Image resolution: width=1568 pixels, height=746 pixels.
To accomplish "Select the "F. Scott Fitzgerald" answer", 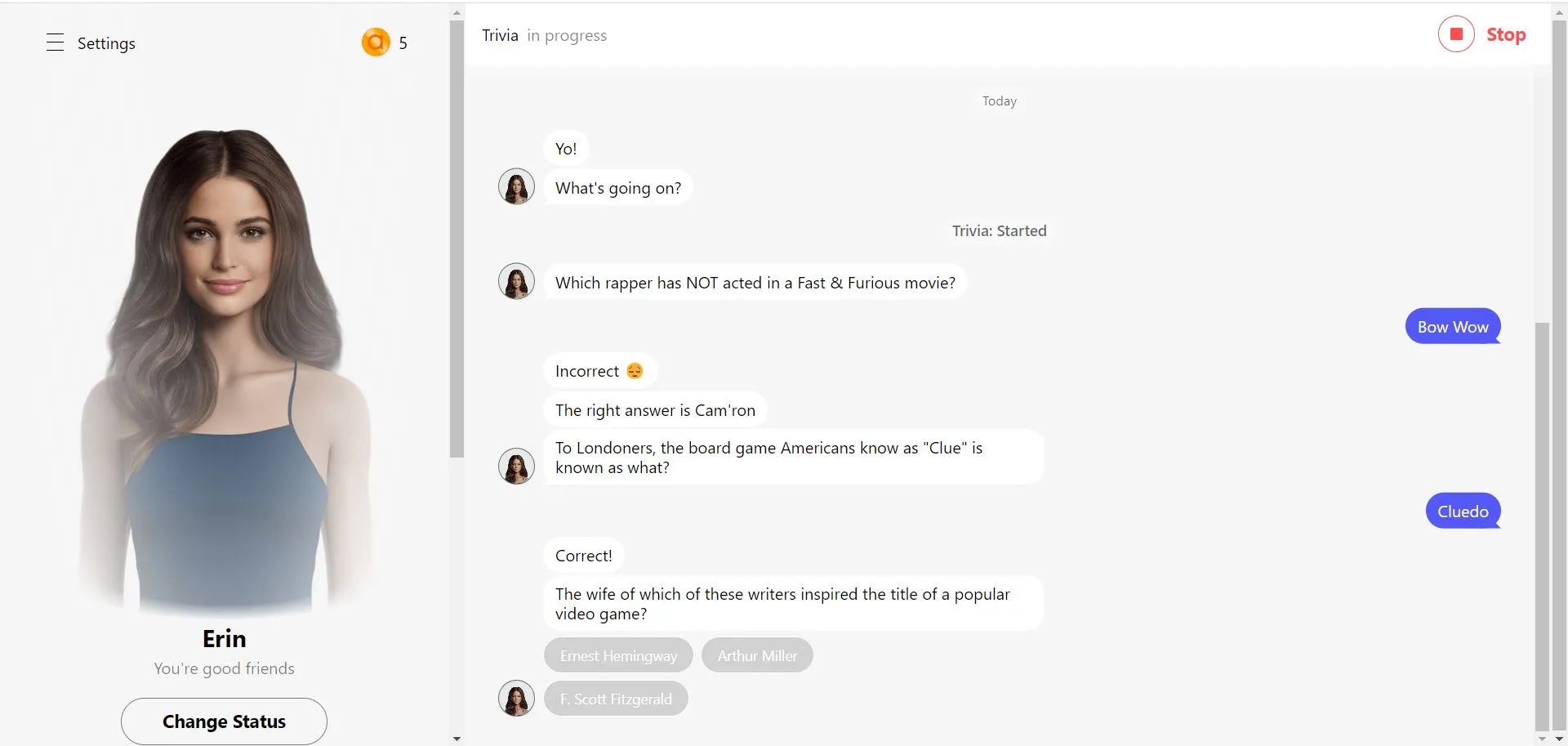I will pyautogui.click(x=616, y=698).
